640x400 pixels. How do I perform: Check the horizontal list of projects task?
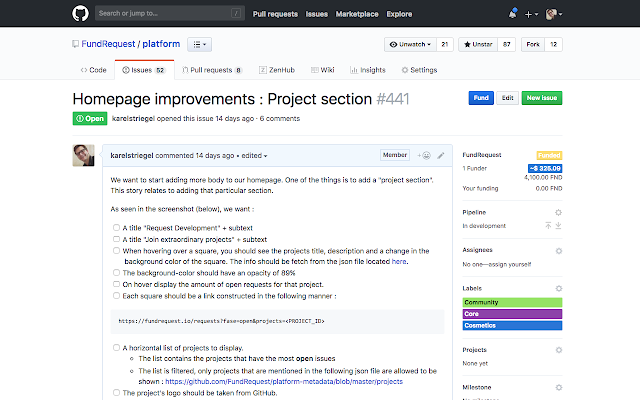point(115,347)
